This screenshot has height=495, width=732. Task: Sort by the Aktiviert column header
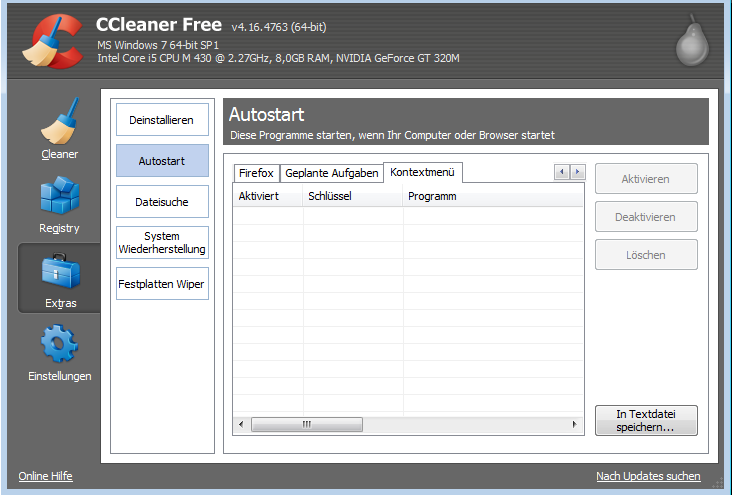[x=268, y=196]
